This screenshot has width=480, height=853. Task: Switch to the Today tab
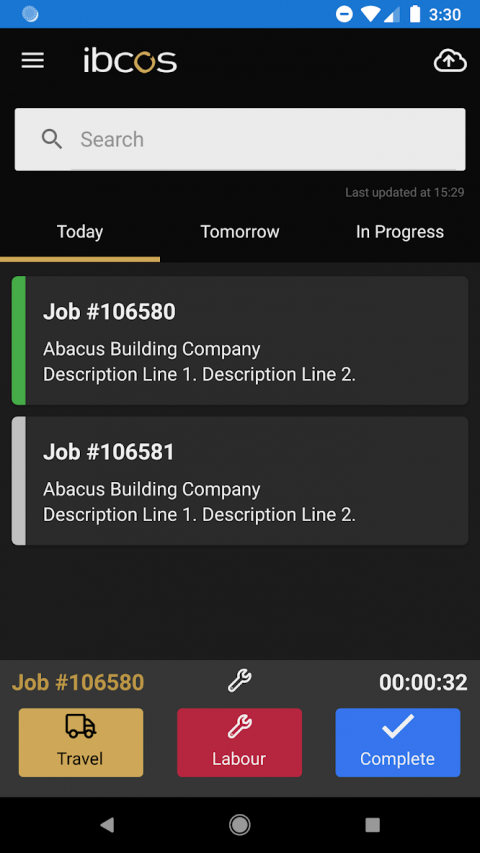point(80,232)
